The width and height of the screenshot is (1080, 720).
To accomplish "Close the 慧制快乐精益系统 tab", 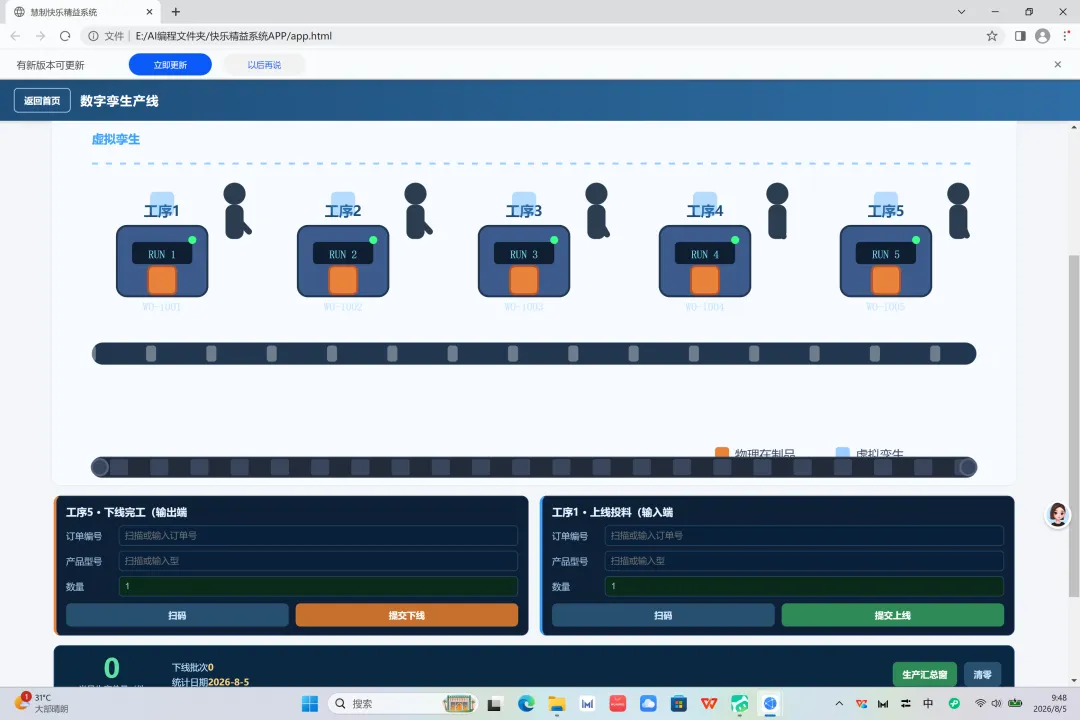I will (149, 12).
